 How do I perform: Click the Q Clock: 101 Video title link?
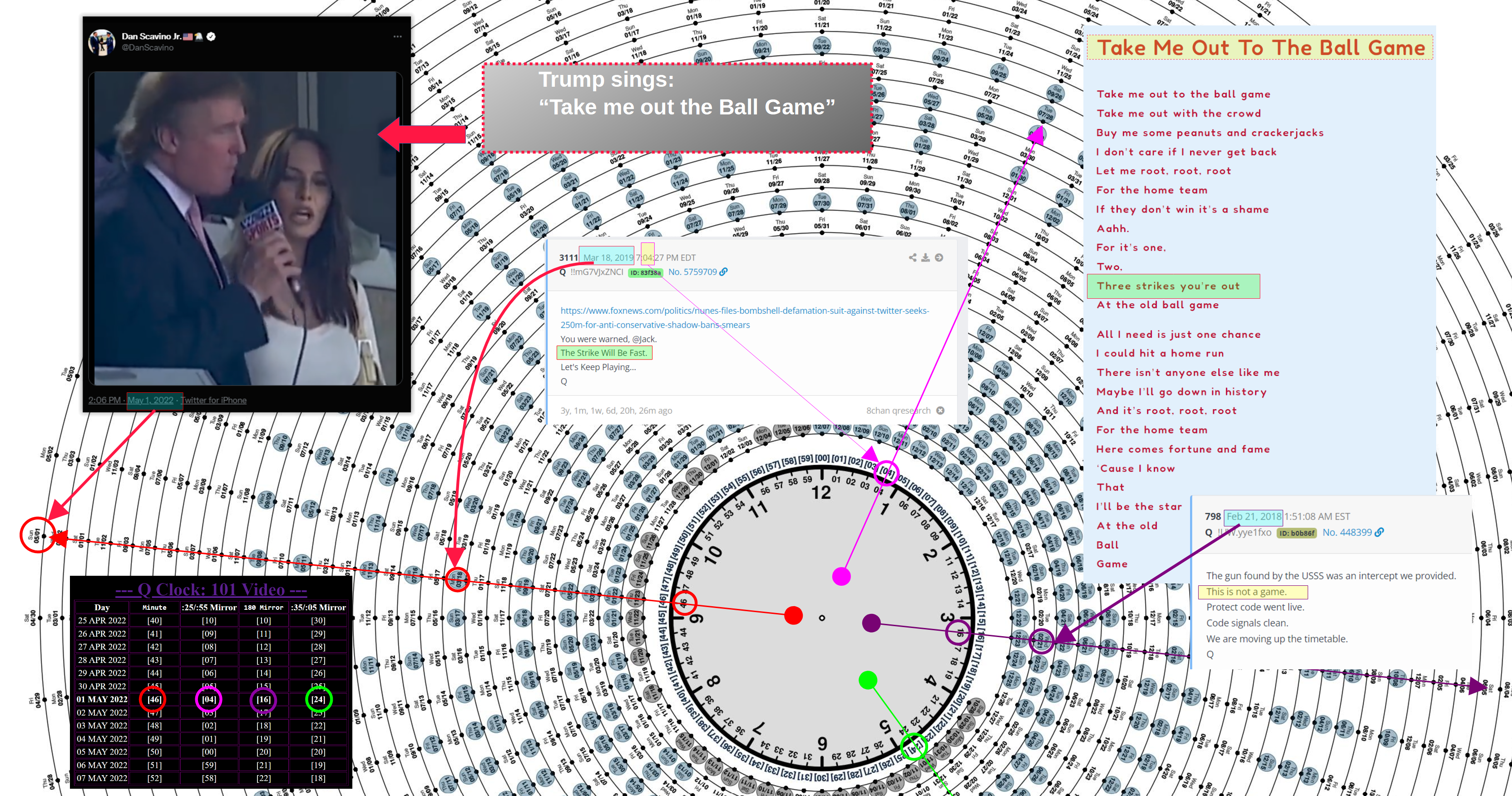click(211, 589)
